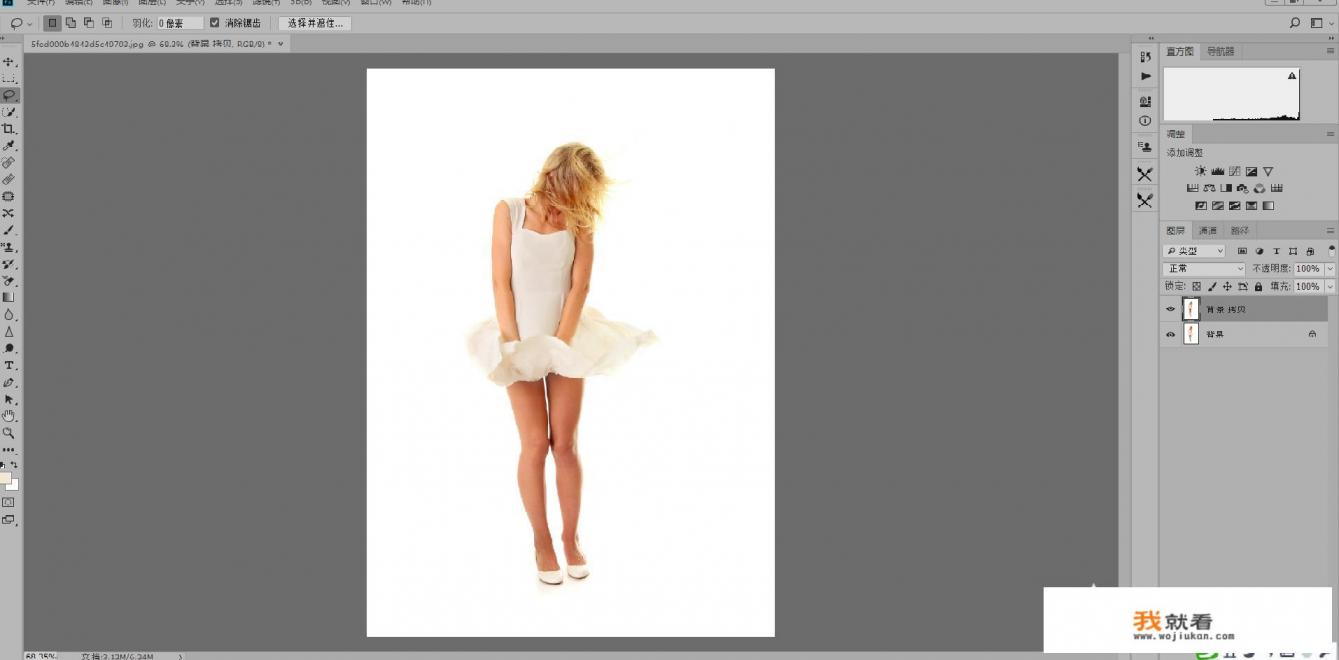This screenshot has height=660, width=1339.
Task: Open Info panel circle-i icon
Action: point(1146,121)
